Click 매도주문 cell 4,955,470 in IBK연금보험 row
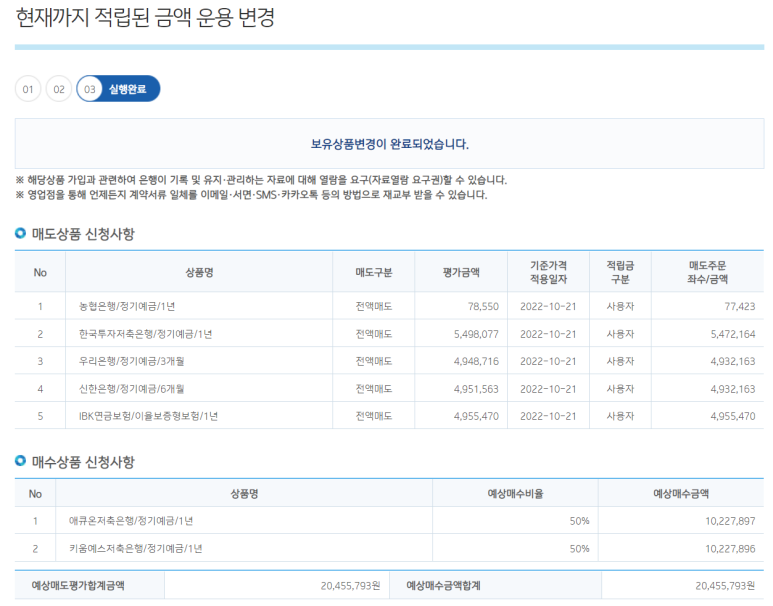This screenshot has height=606, width=773. tap(733, 416)
